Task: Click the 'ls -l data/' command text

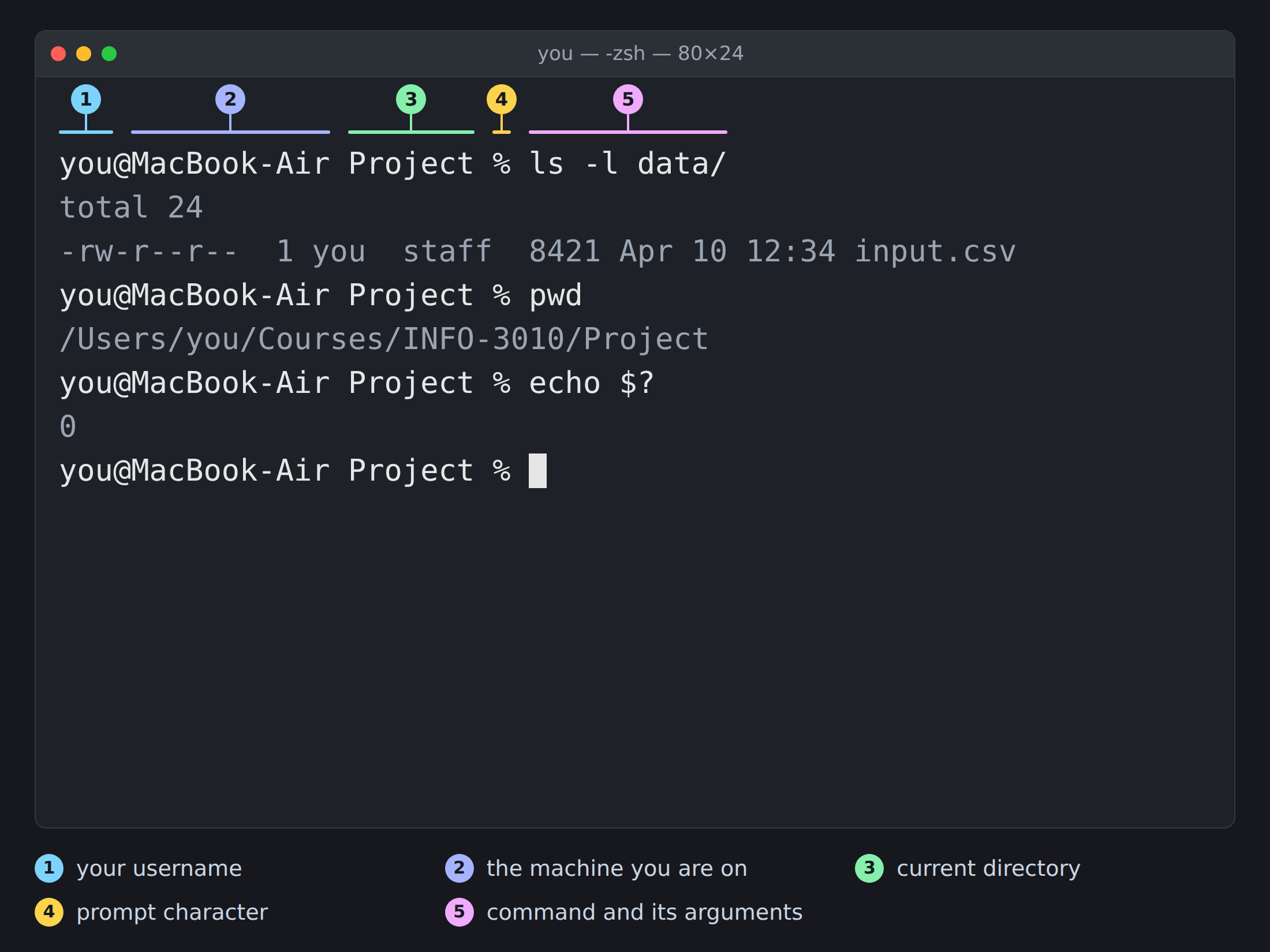Action: tap(627, 163)
